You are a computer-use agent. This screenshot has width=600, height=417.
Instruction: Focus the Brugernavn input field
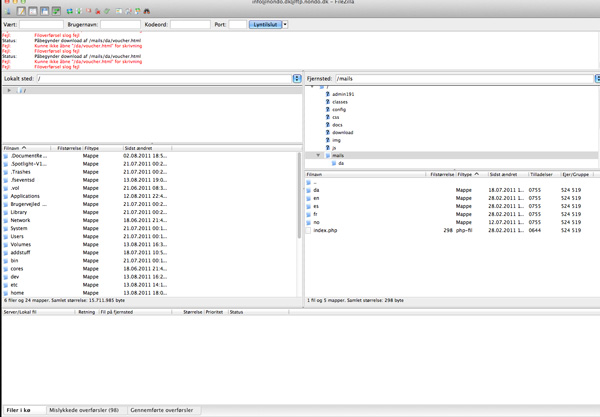pyautogui.click(x=120, y=24)
